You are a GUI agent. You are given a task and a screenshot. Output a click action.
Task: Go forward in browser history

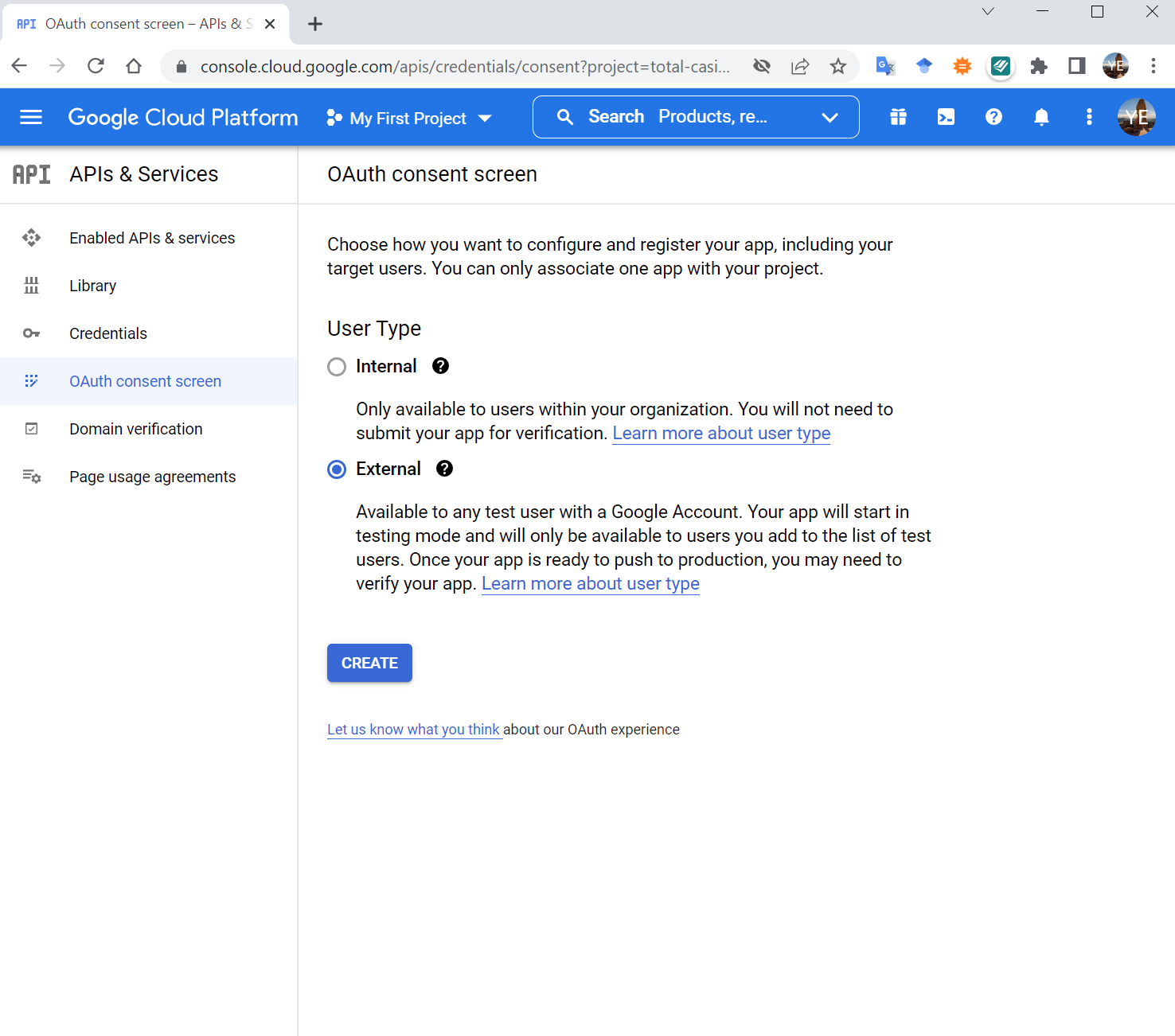coord(57,66)
